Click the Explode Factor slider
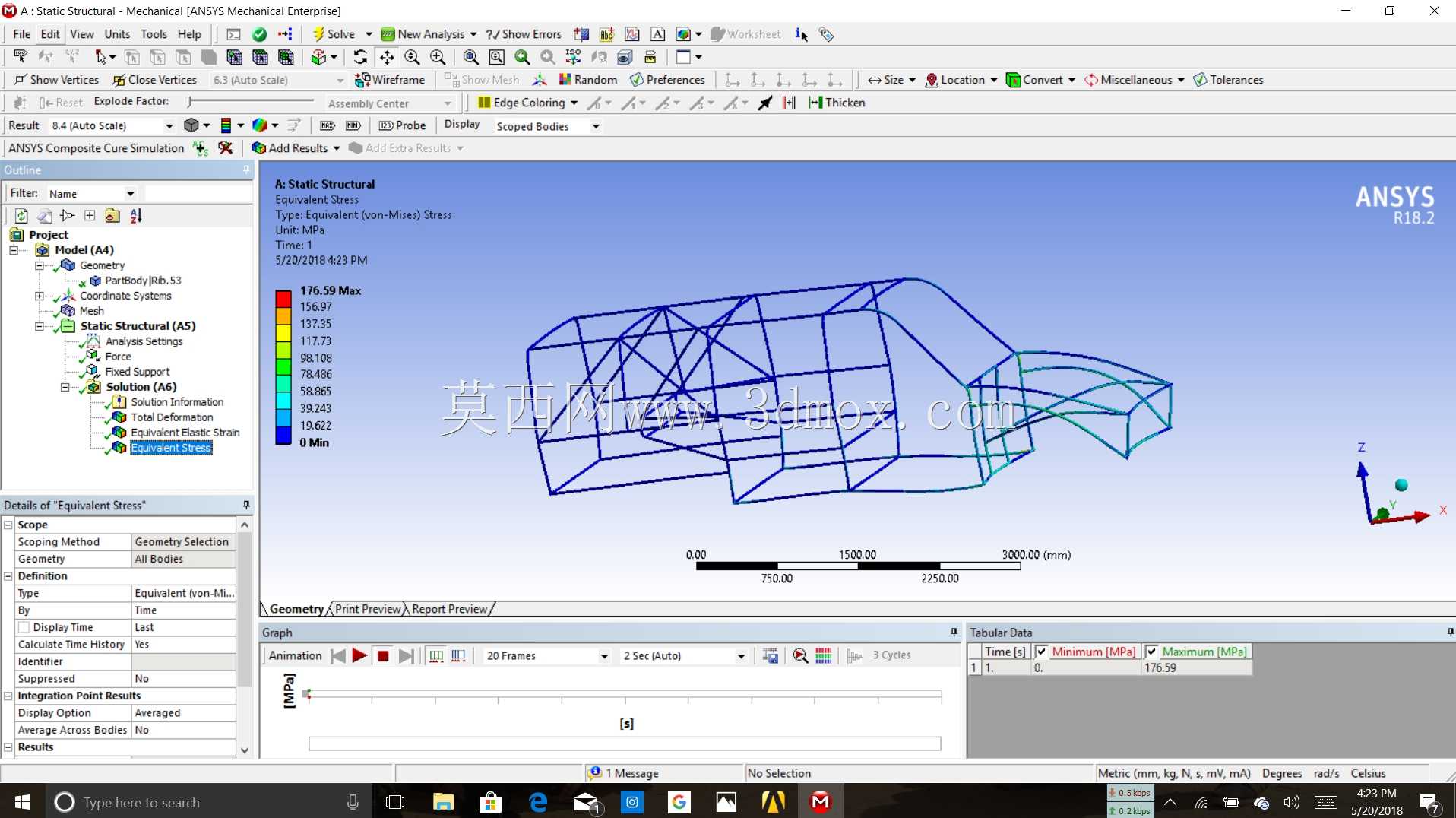The height and width of the screenshot is (818, 1456). [251, 101]
